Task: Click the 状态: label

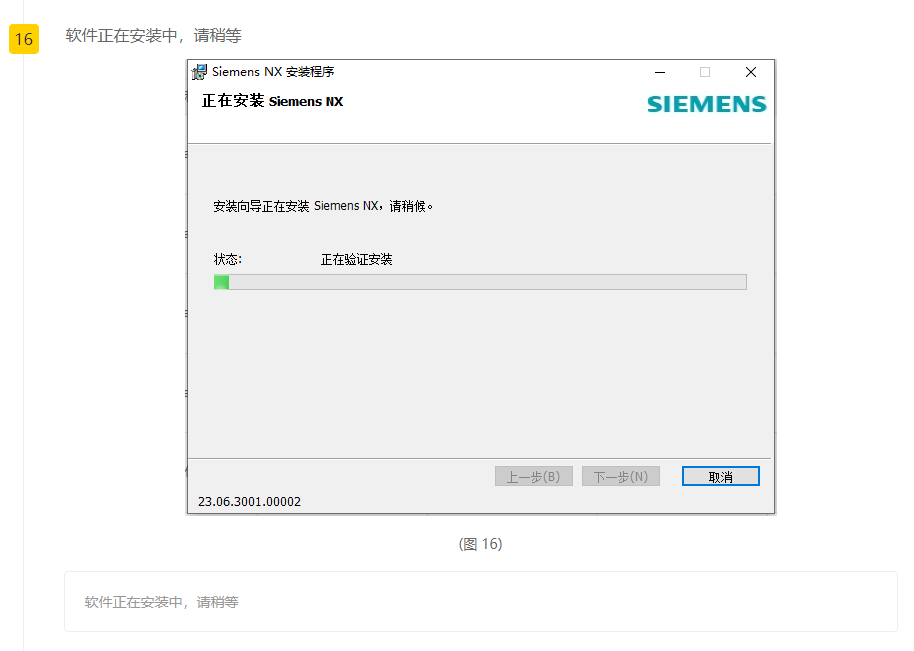Action: click(227, 259)
